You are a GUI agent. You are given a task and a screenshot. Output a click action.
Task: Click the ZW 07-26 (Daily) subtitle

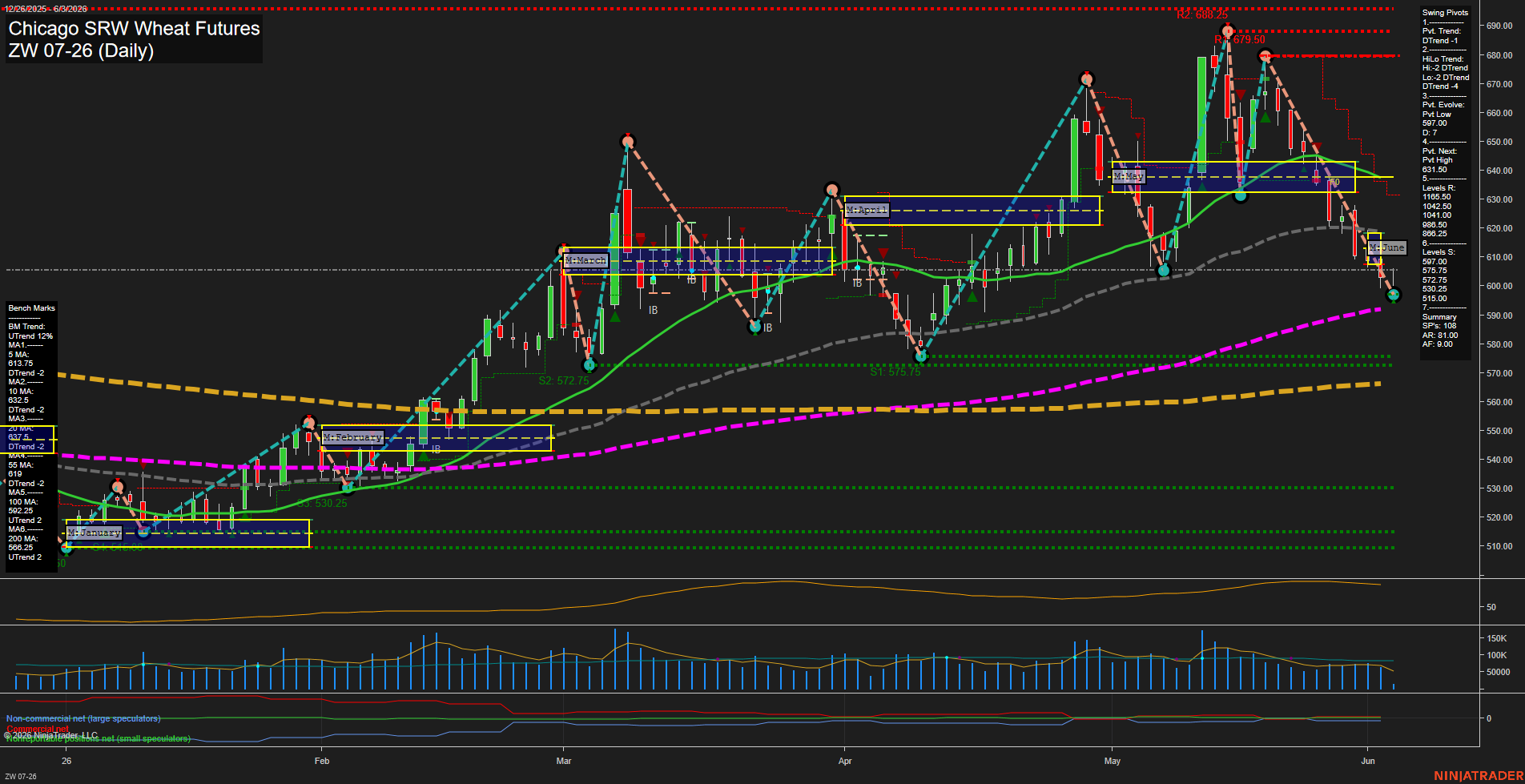coord(81,50)
